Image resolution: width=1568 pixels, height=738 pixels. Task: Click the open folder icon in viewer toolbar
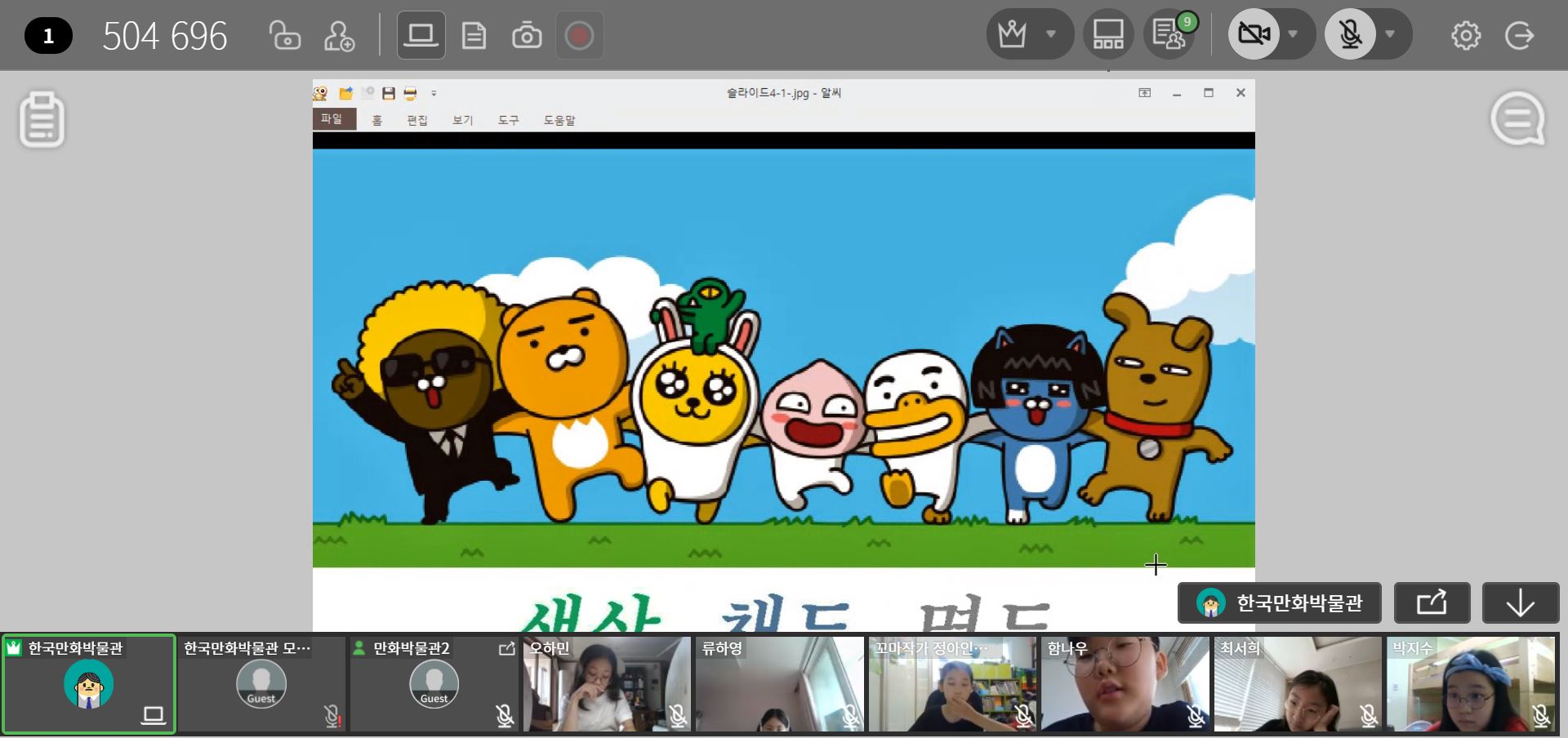346,93
